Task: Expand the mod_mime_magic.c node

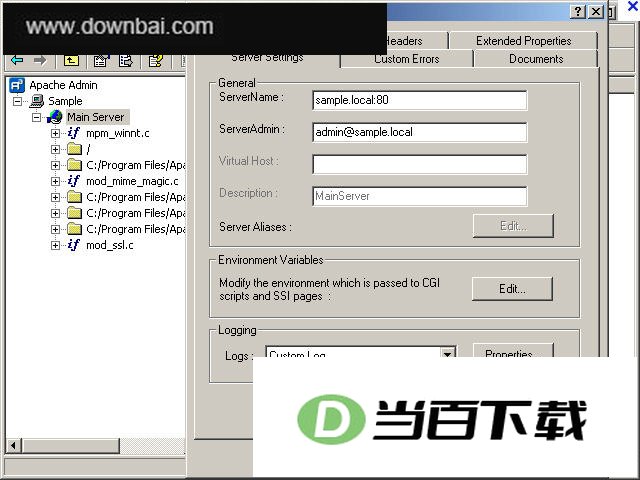Action: [x=55, y=181]
